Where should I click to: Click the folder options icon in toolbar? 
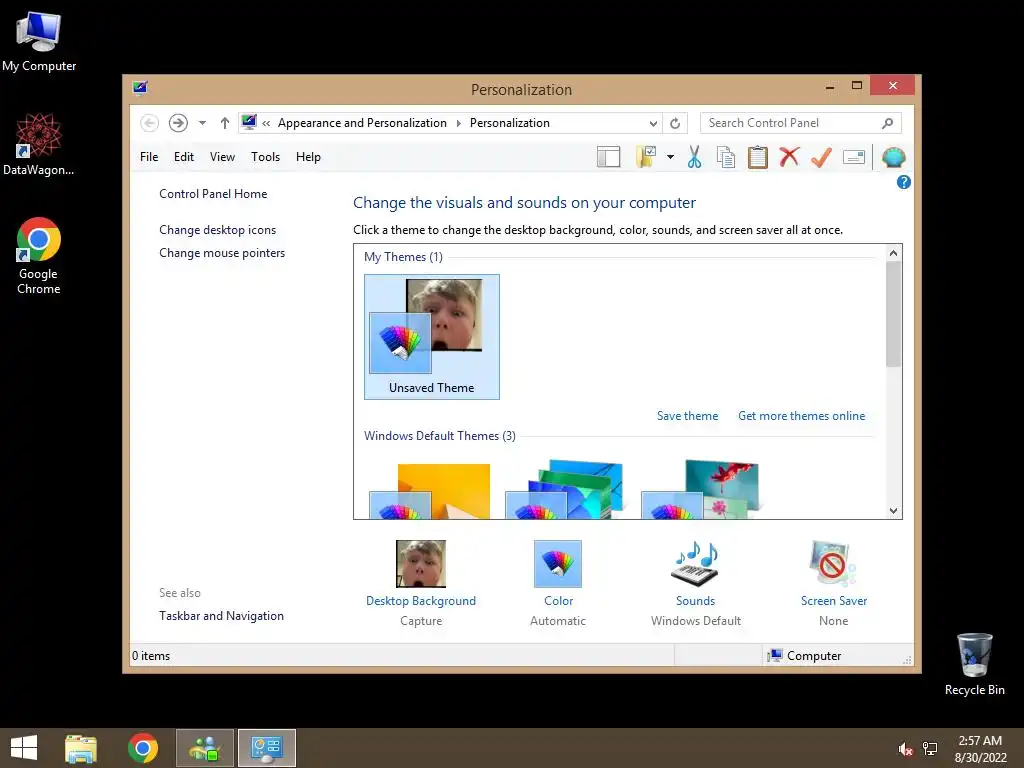[x=646, y=157]
